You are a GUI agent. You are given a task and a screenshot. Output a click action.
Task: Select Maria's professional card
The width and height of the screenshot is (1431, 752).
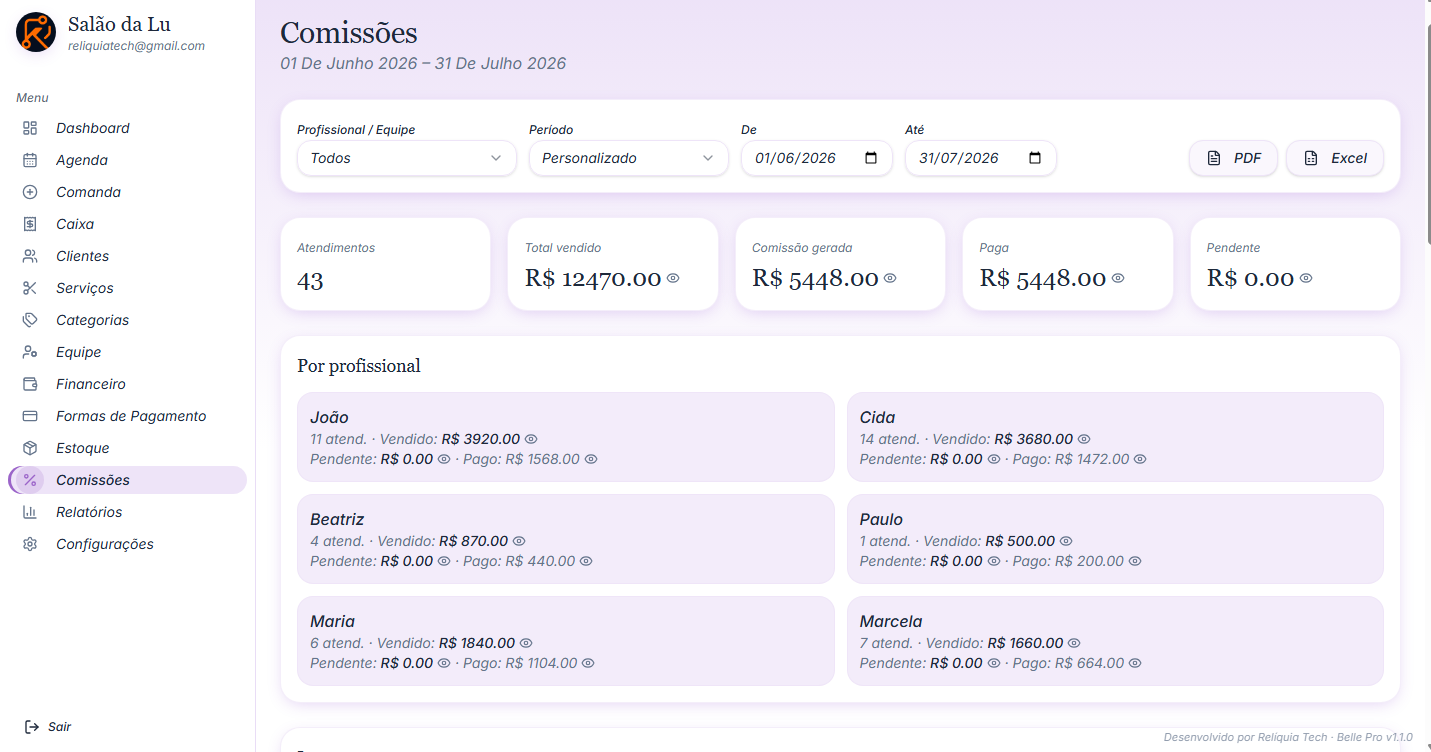566,641
